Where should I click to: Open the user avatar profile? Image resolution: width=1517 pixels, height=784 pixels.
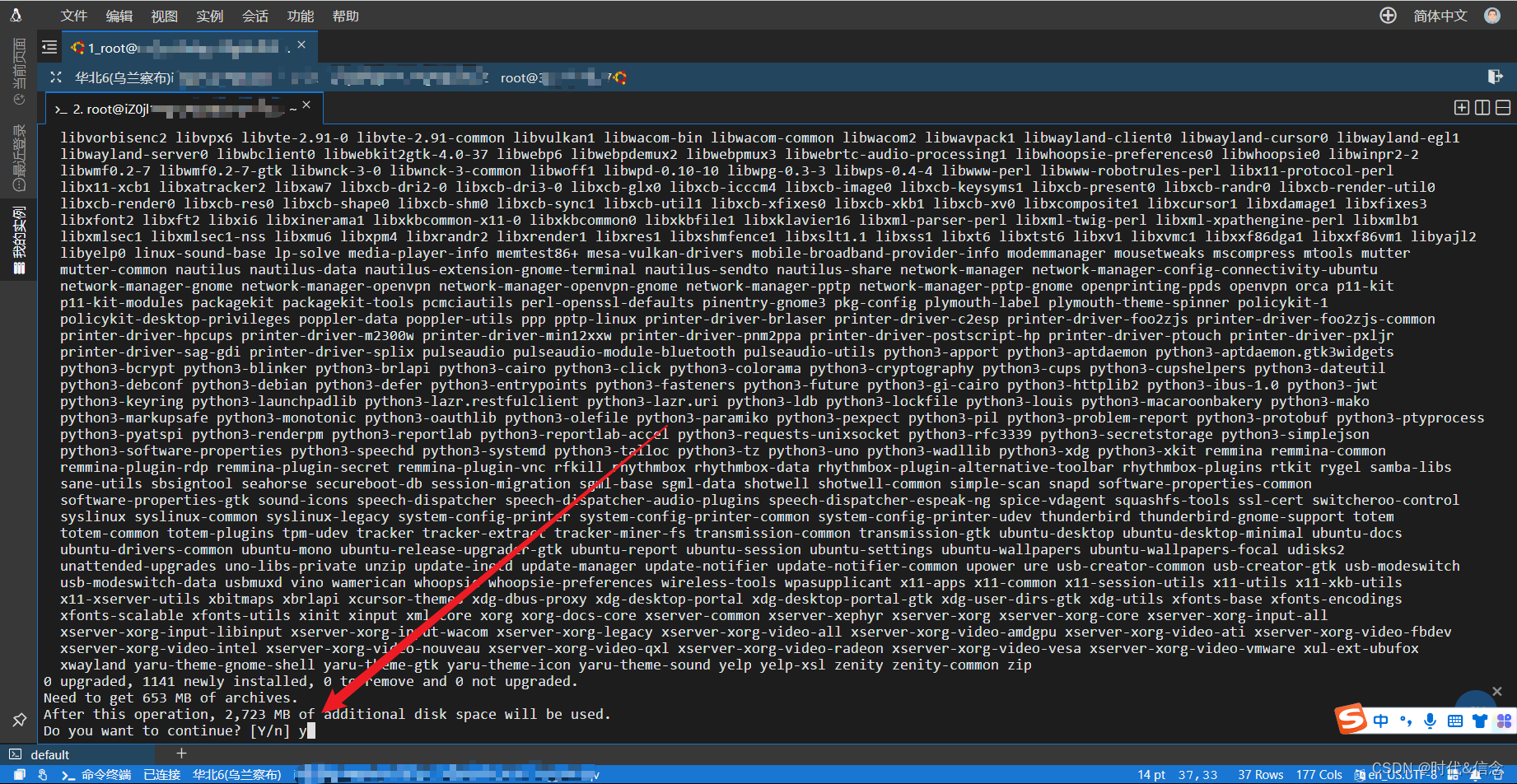click(x=1492, y=16)
